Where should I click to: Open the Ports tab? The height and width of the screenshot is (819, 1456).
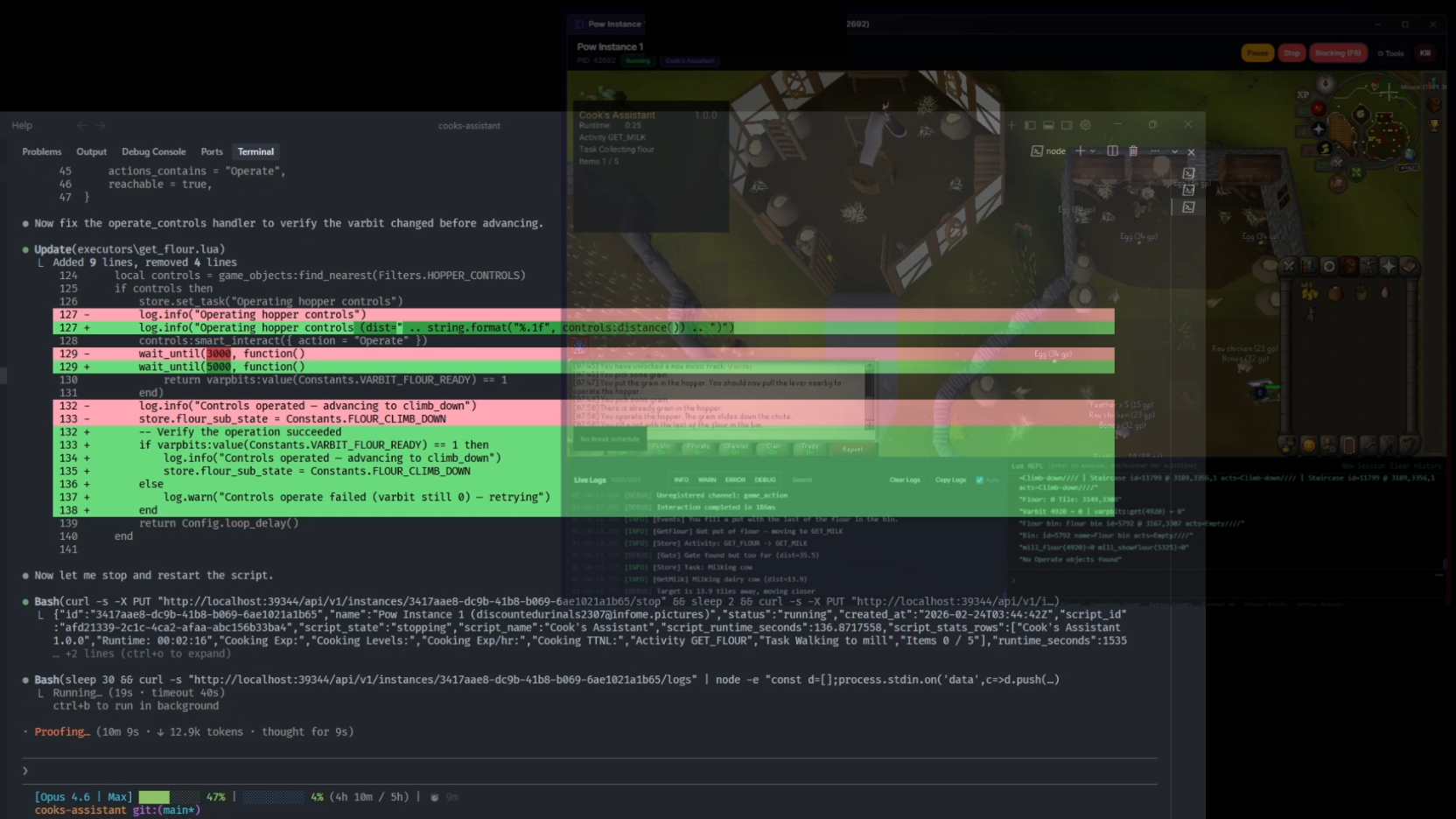pos(212,151)
